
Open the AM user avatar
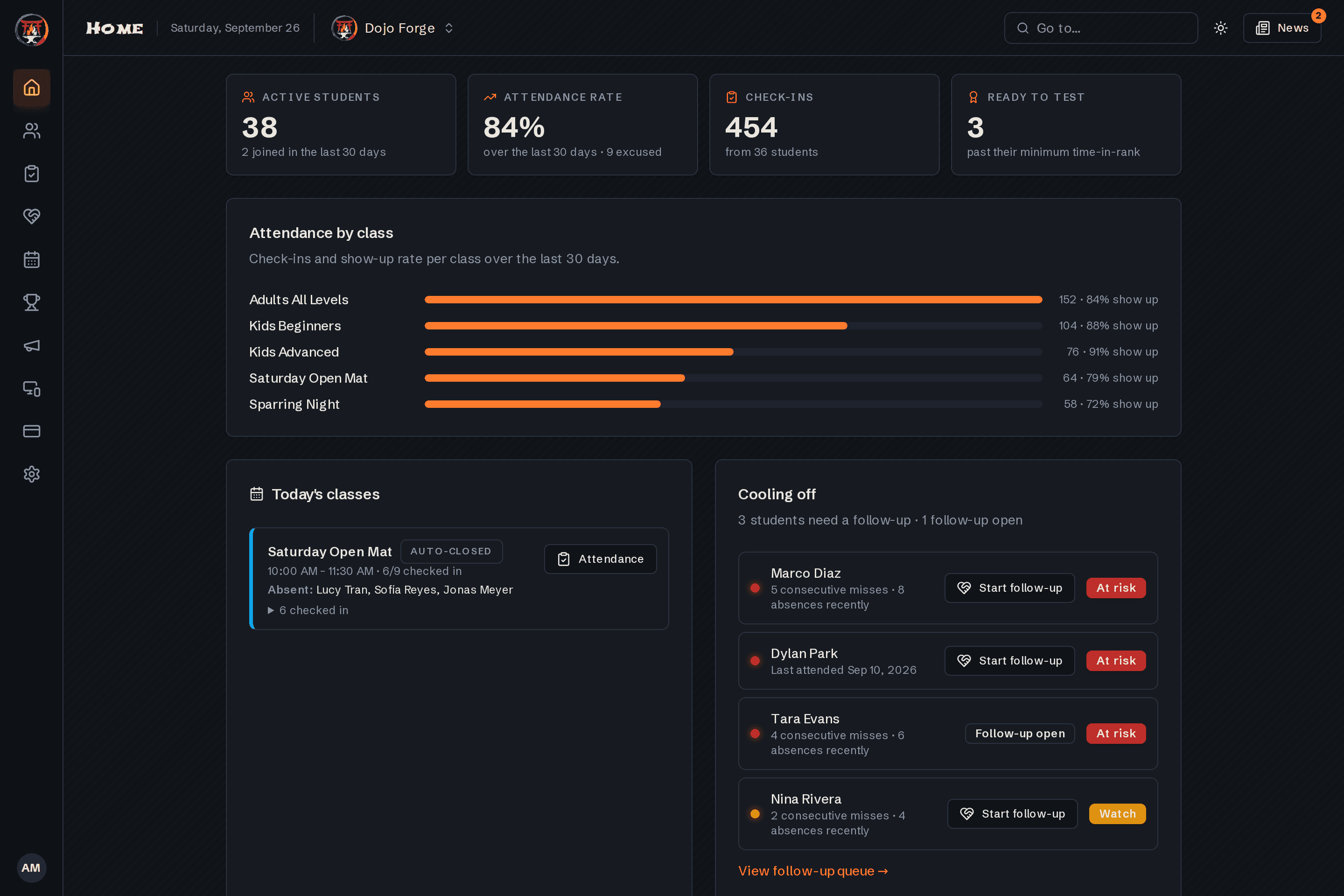click(31, 868)
